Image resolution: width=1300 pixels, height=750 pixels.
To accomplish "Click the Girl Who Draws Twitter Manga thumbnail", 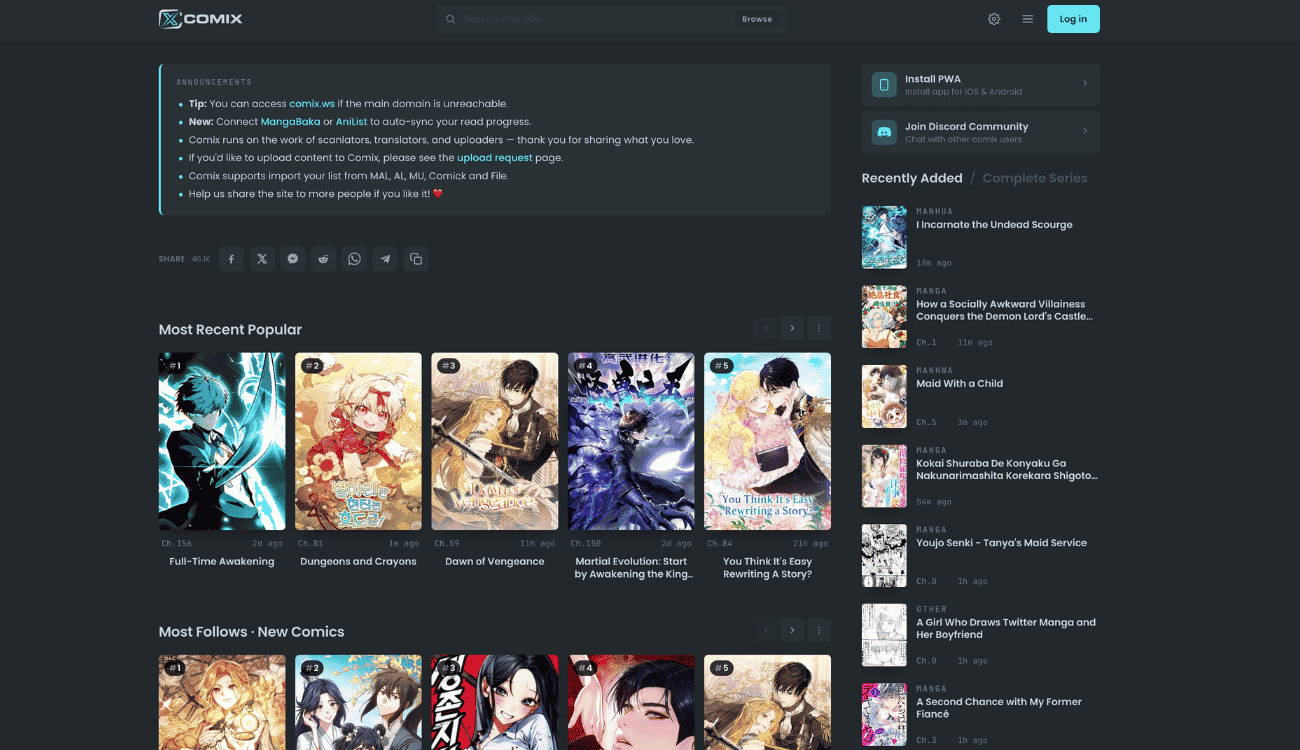I will tap(884, 635).
